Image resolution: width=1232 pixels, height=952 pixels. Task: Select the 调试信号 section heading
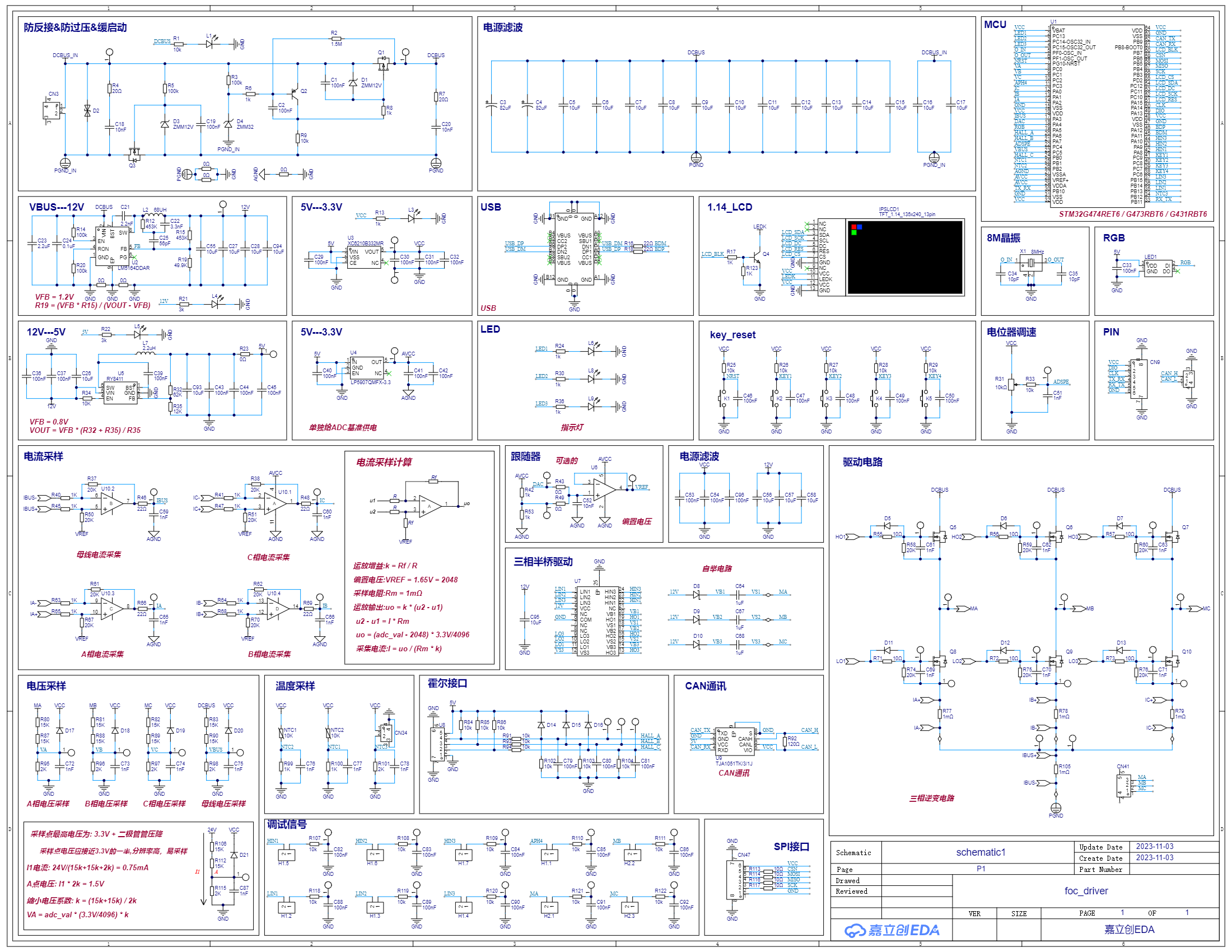point(287,824)
